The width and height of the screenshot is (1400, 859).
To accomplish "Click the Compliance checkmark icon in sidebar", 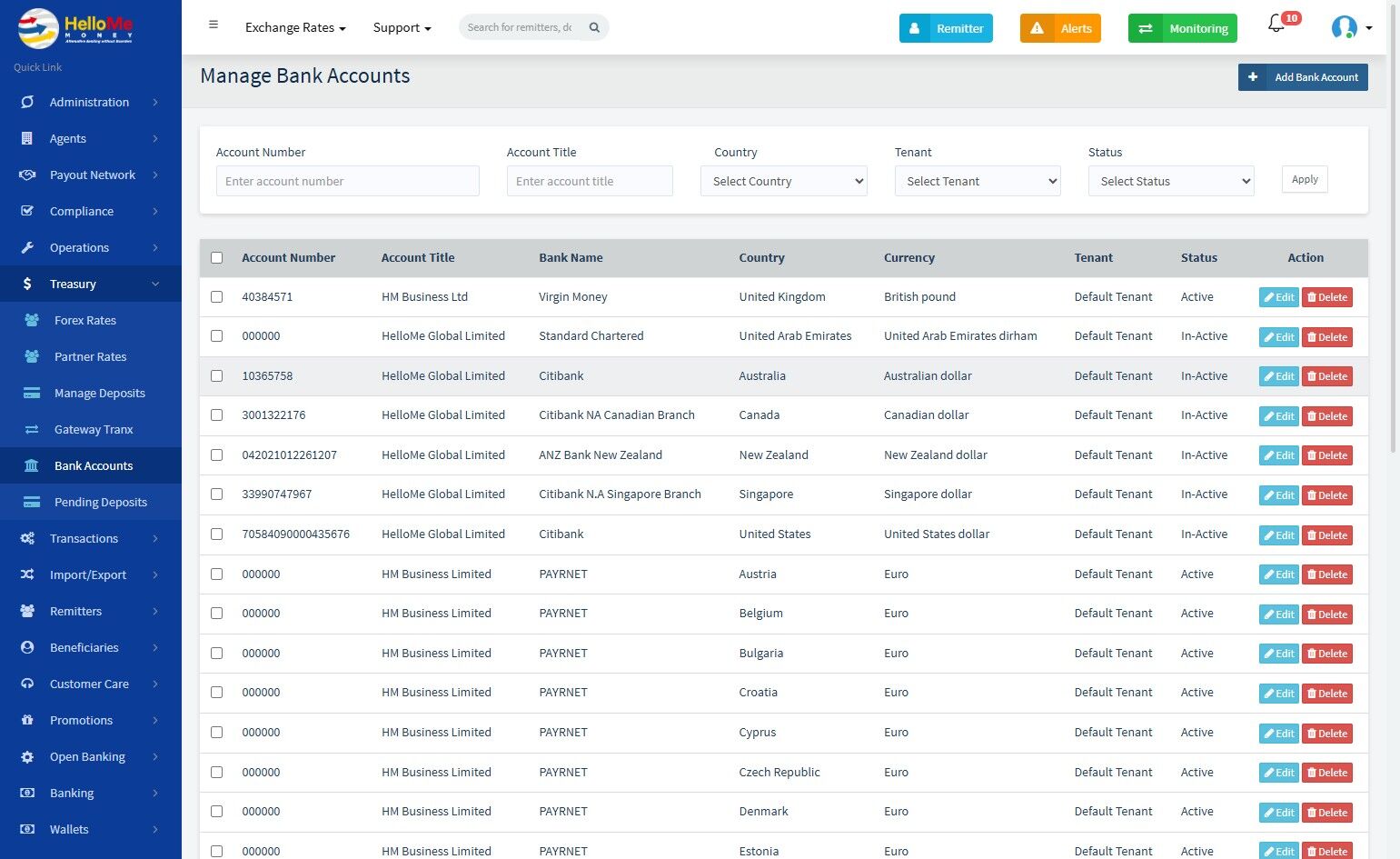I will point(27,211).
